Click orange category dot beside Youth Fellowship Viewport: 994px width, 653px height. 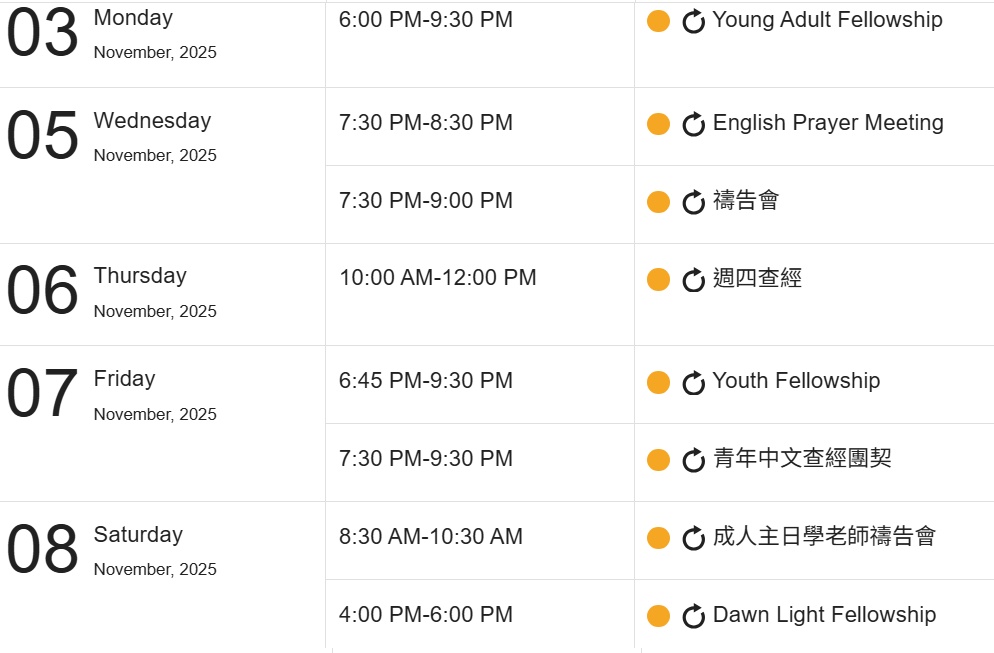[x=658, y=382]
